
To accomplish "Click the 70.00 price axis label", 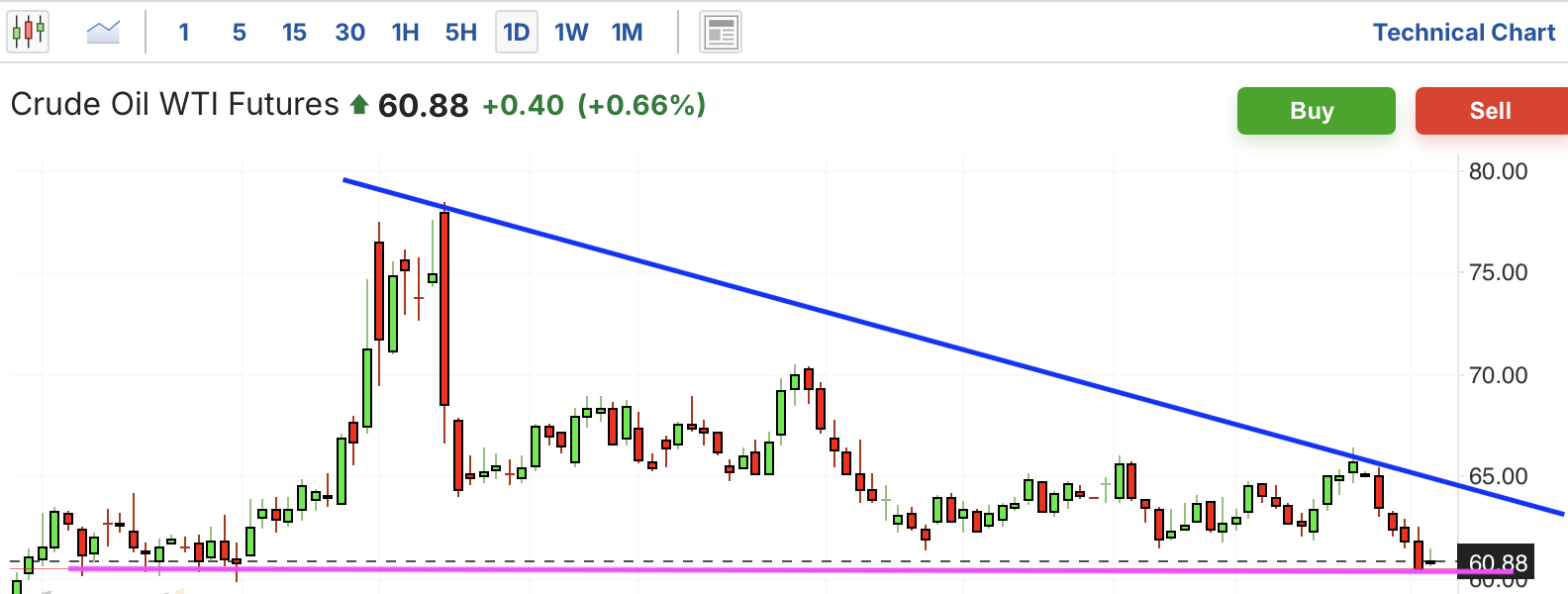I will [1498, 375].
